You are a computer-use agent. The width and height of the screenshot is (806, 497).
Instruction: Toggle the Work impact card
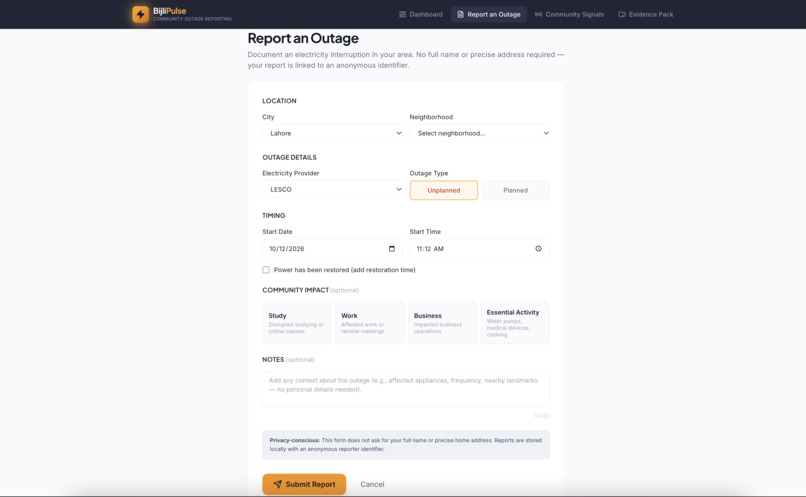(x=370, y=323)
